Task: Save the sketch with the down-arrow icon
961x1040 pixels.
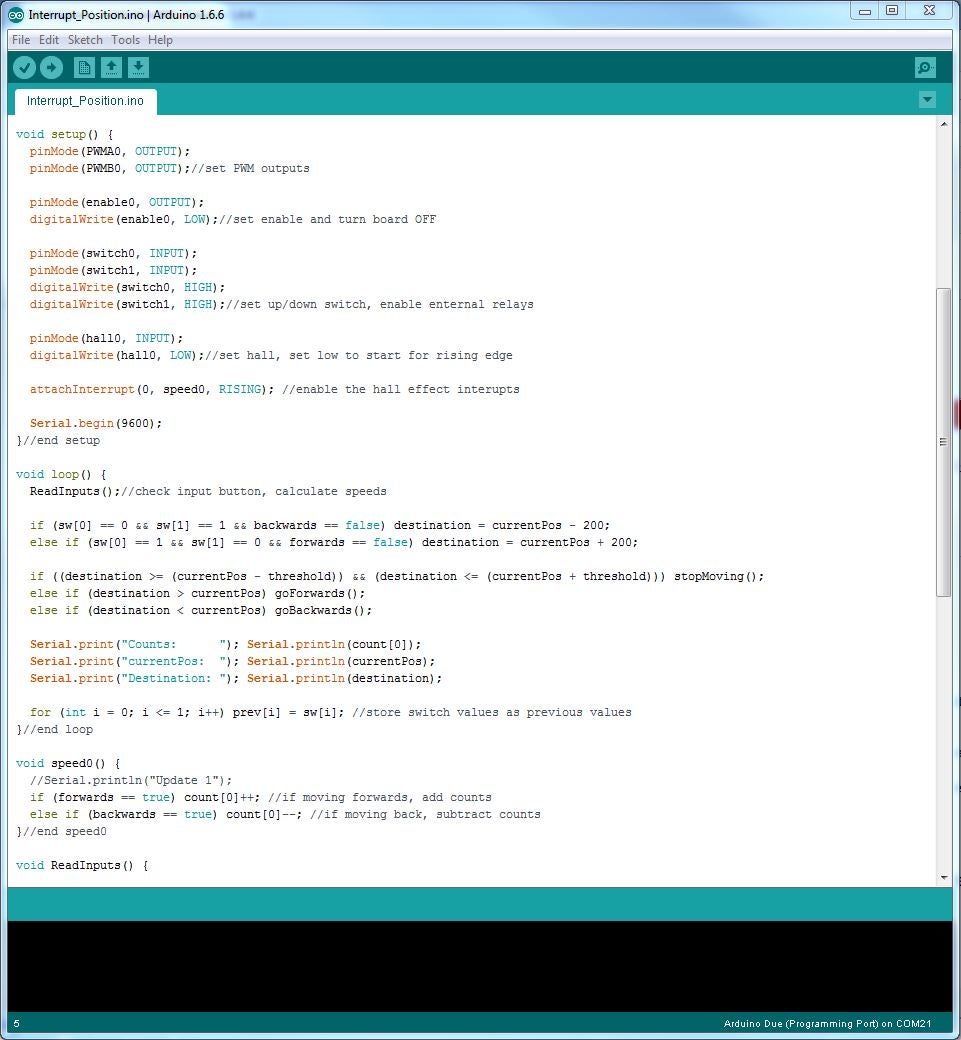Action: 138,67
